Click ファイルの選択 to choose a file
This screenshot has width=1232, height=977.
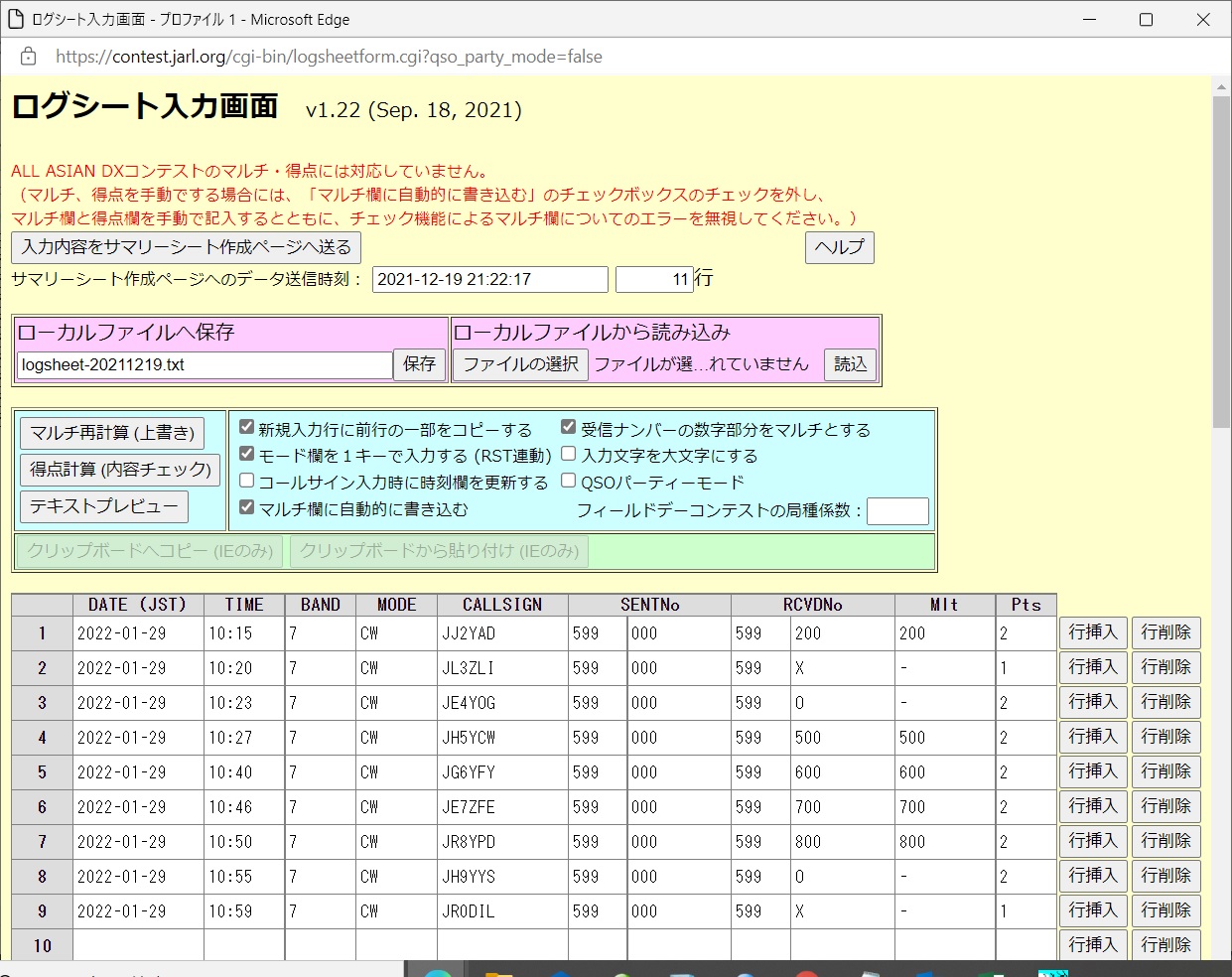click(x=521, y=364)
